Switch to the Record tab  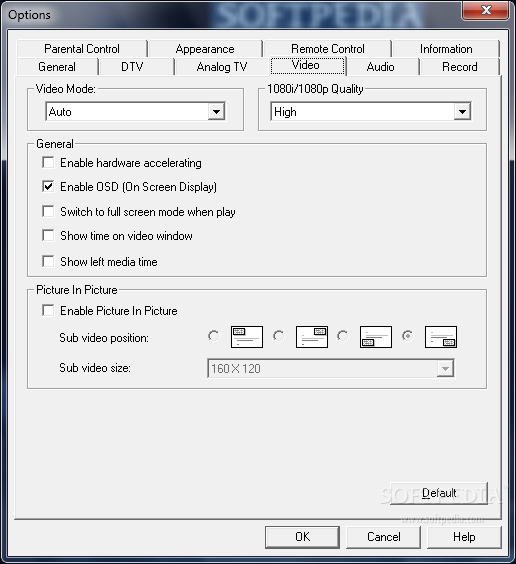(x=460, y=67)
